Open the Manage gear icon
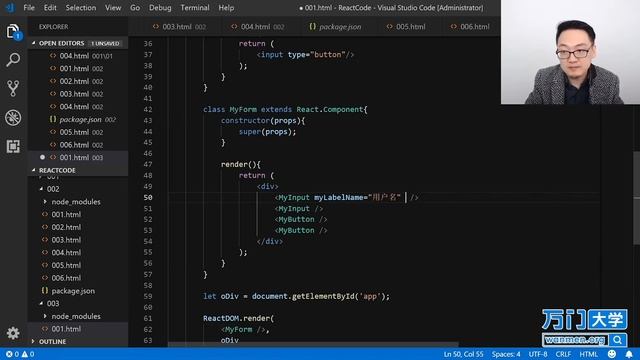Screen dimensions: 640x360 pyautogui.click(x=13, y=333)
